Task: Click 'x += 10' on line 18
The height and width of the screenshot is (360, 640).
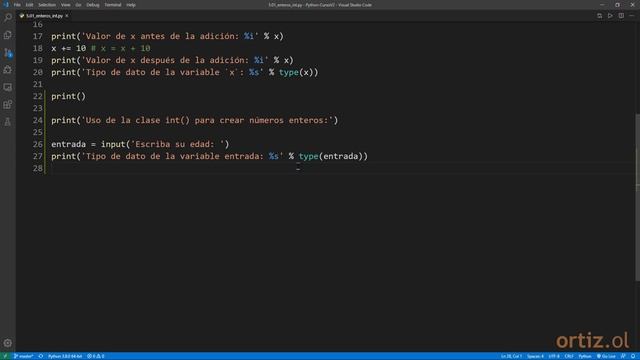Action: [69, 49]
